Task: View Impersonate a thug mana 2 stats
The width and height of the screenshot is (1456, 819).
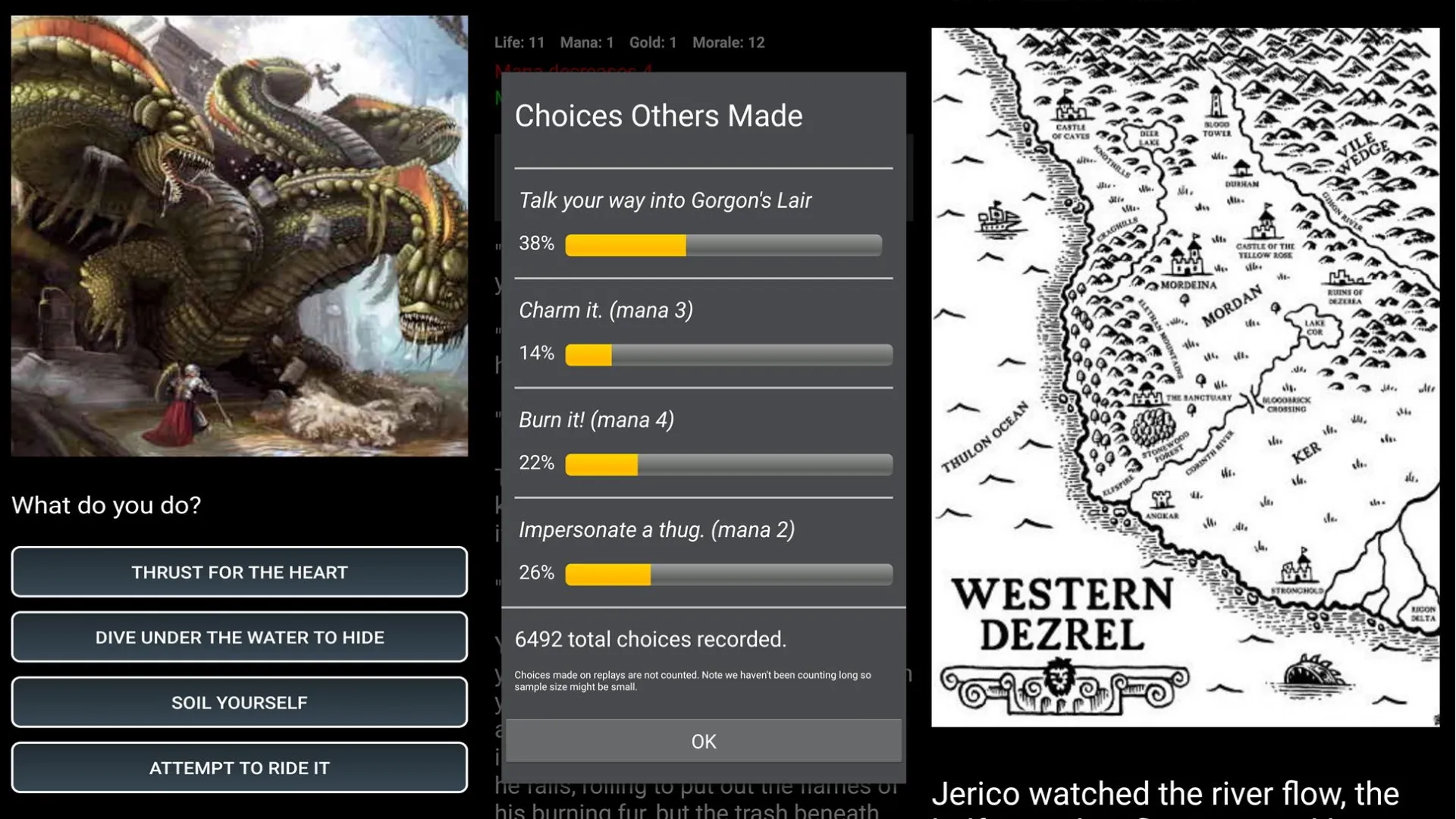Action: tap(704, 550)
